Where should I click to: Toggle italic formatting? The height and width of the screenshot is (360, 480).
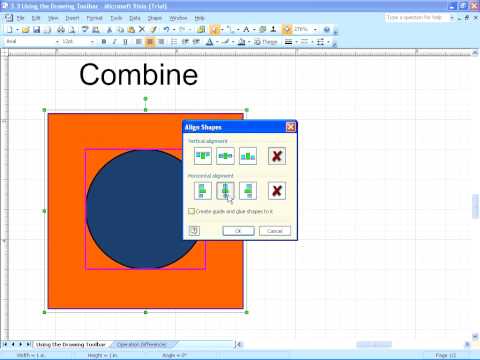(114, 42)
